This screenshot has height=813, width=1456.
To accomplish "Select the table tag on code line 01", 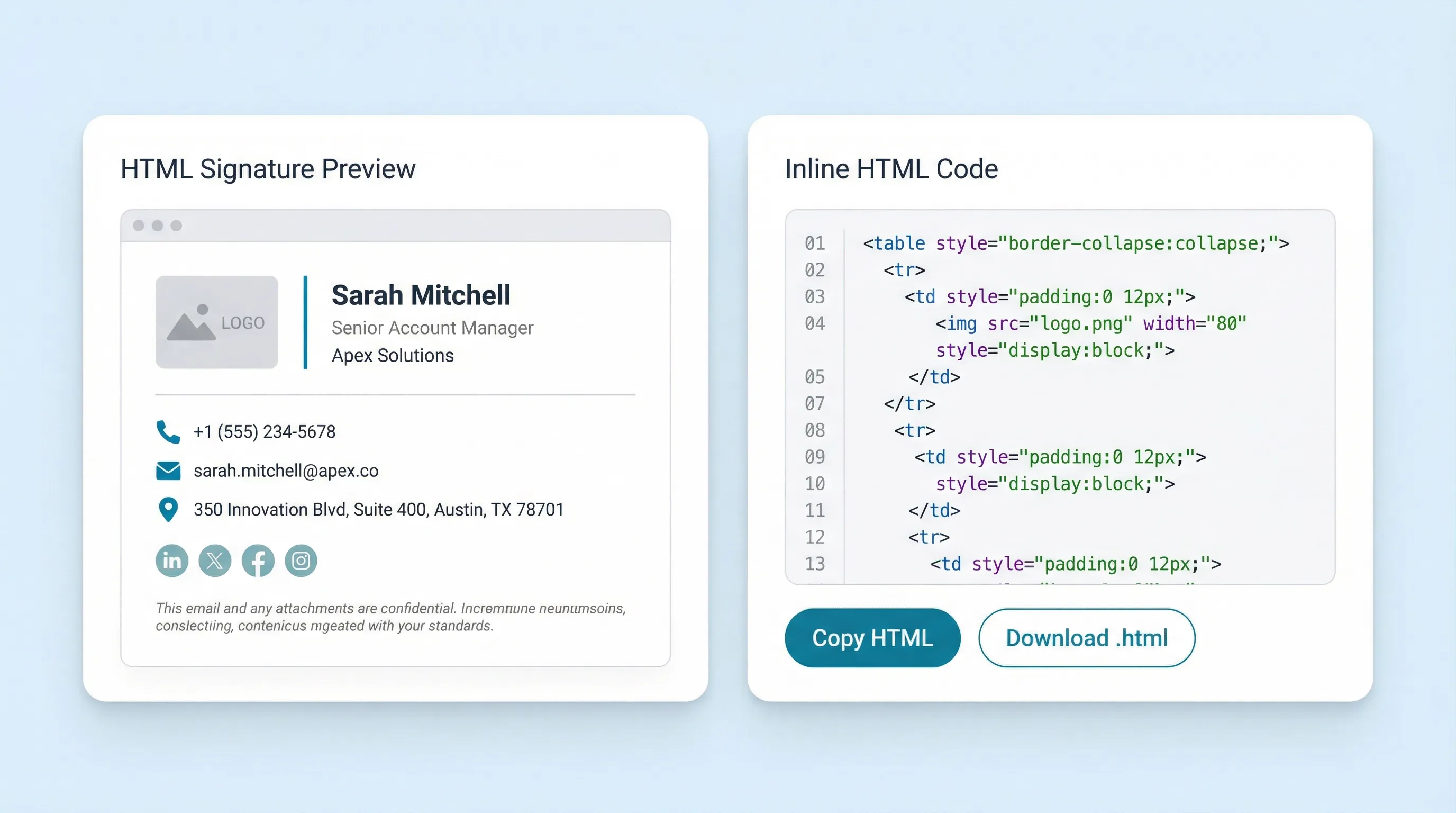I will pos(896,243).
